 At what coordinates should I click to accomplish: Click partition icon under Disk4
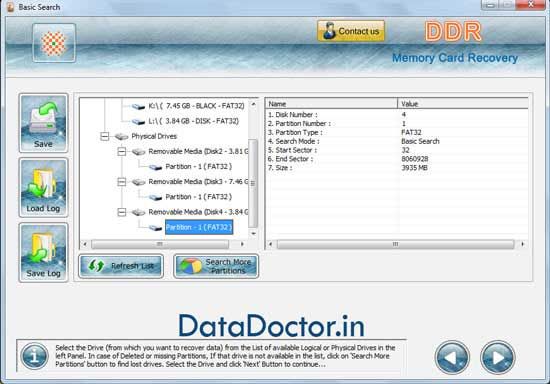coord(155,228)
